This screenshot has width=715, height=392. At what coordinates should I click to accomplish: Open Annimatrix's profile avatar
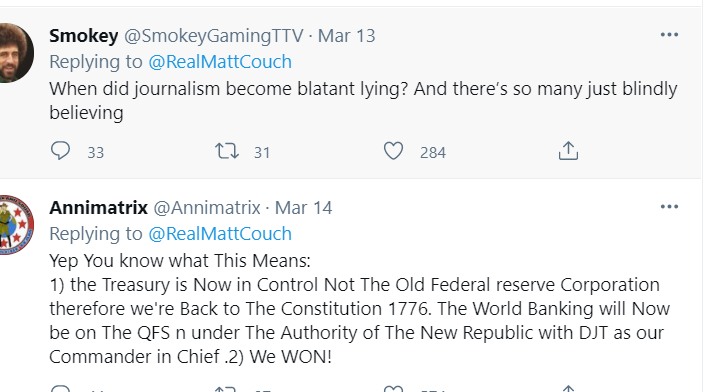[16, 225]
